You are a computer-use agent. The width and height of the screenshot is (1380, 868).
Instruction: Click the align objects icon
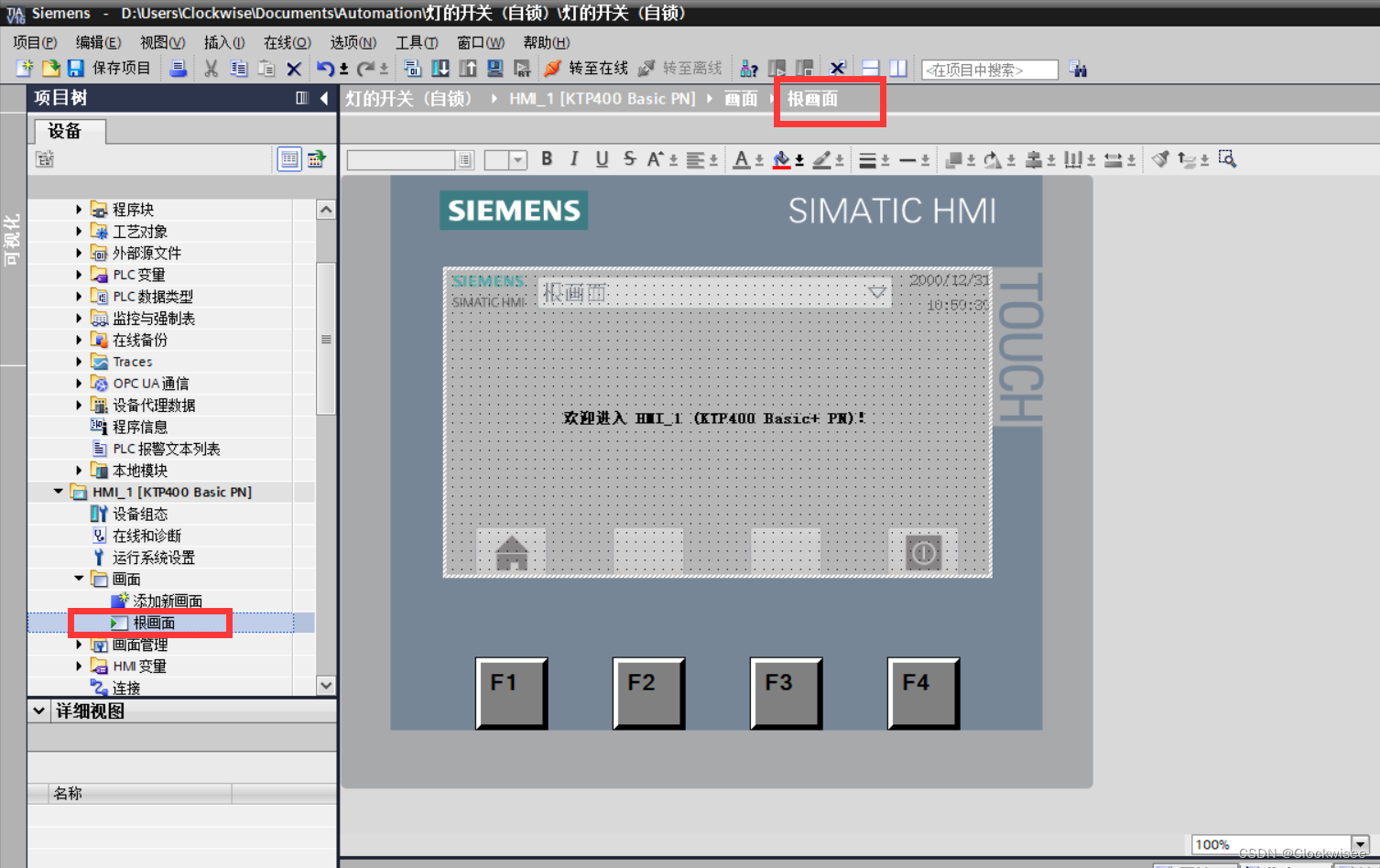tap(1034, 160)
